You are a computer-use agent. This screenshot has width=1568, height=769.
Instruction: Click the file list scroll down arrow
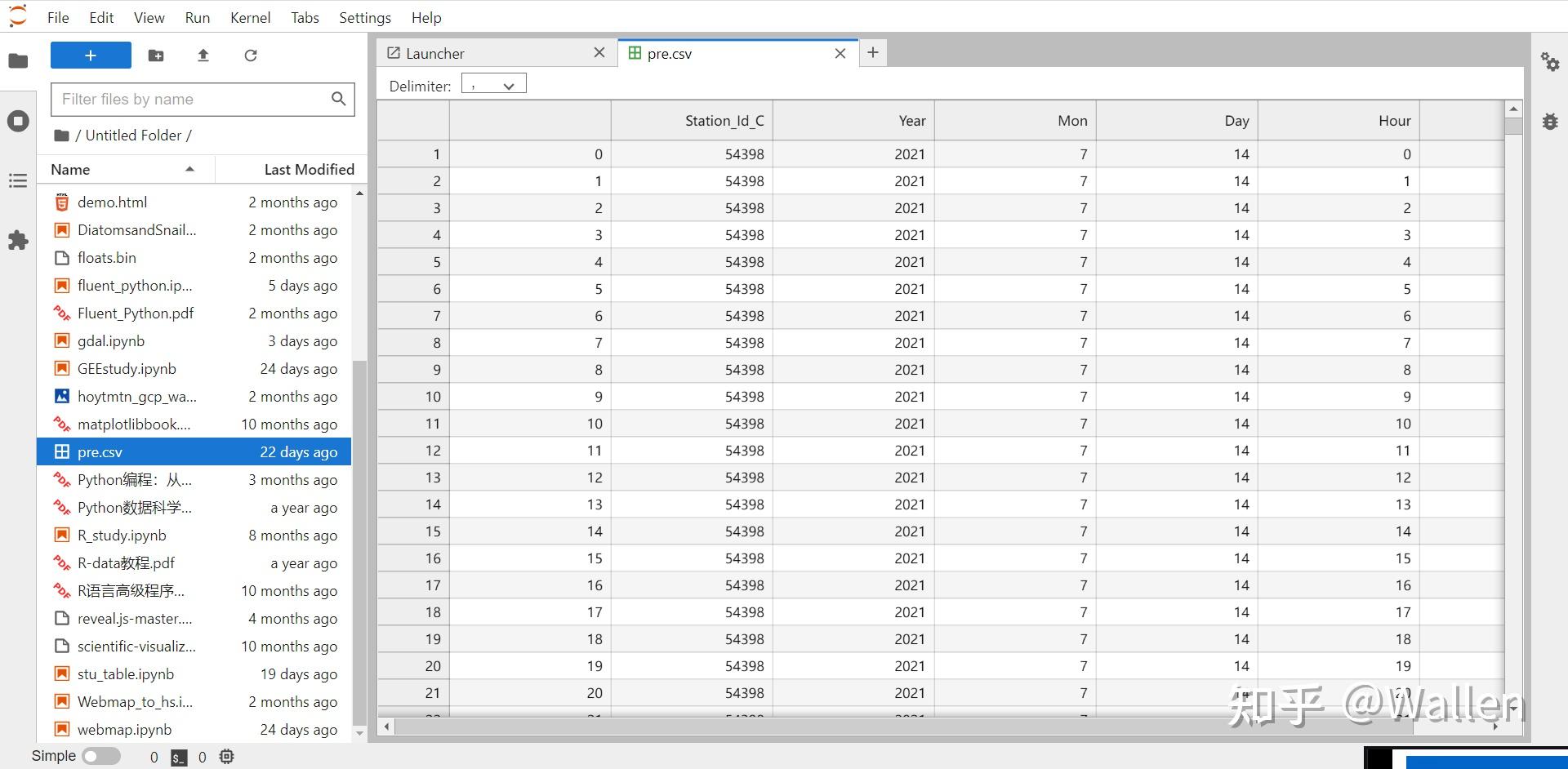(359, 733)
